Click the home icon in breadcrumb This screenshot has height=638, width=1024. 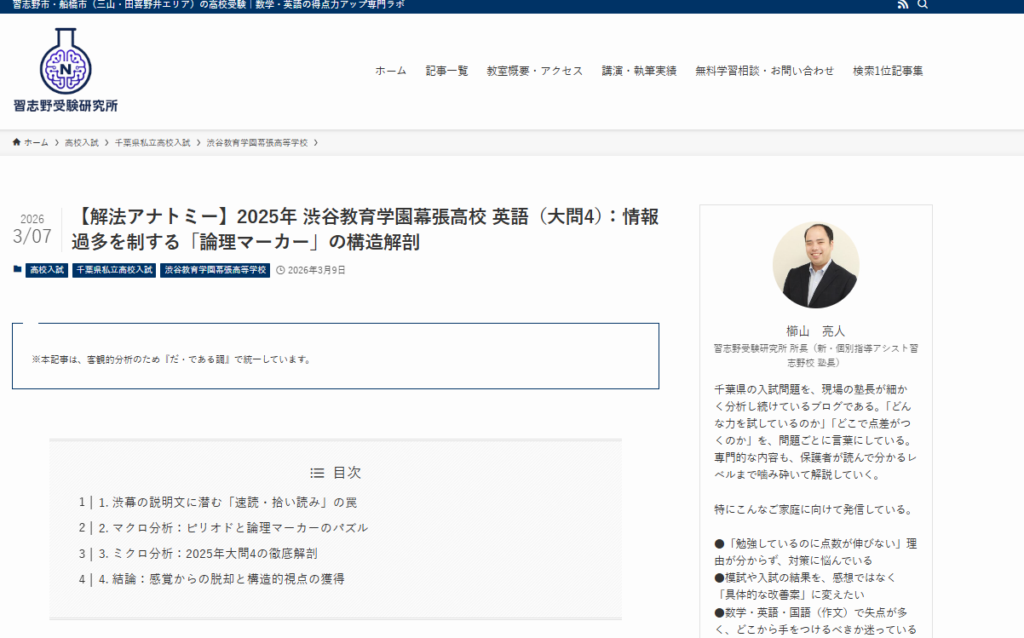coord(17,143)
